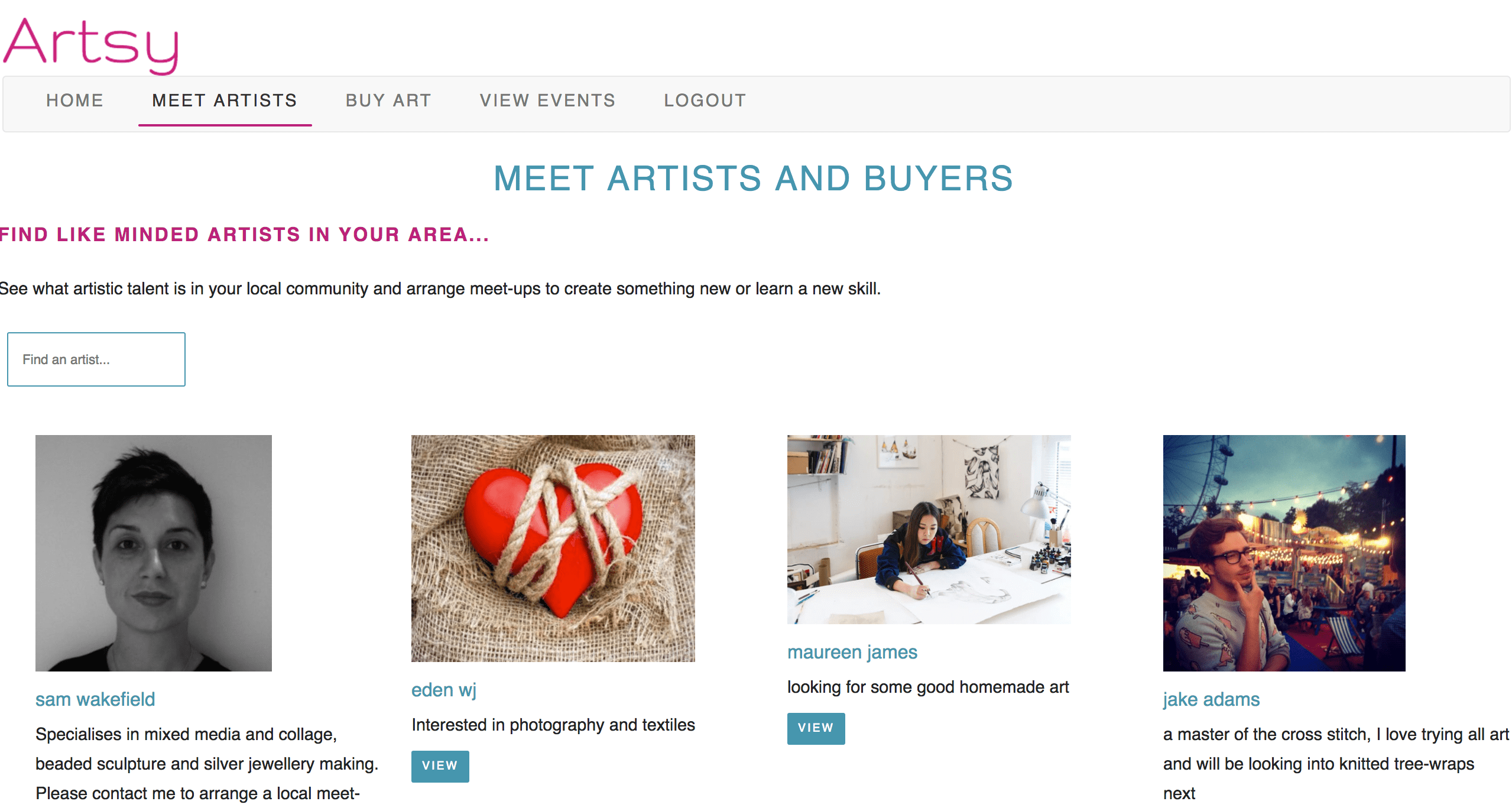Click View button under maureen james

point(816,728)
